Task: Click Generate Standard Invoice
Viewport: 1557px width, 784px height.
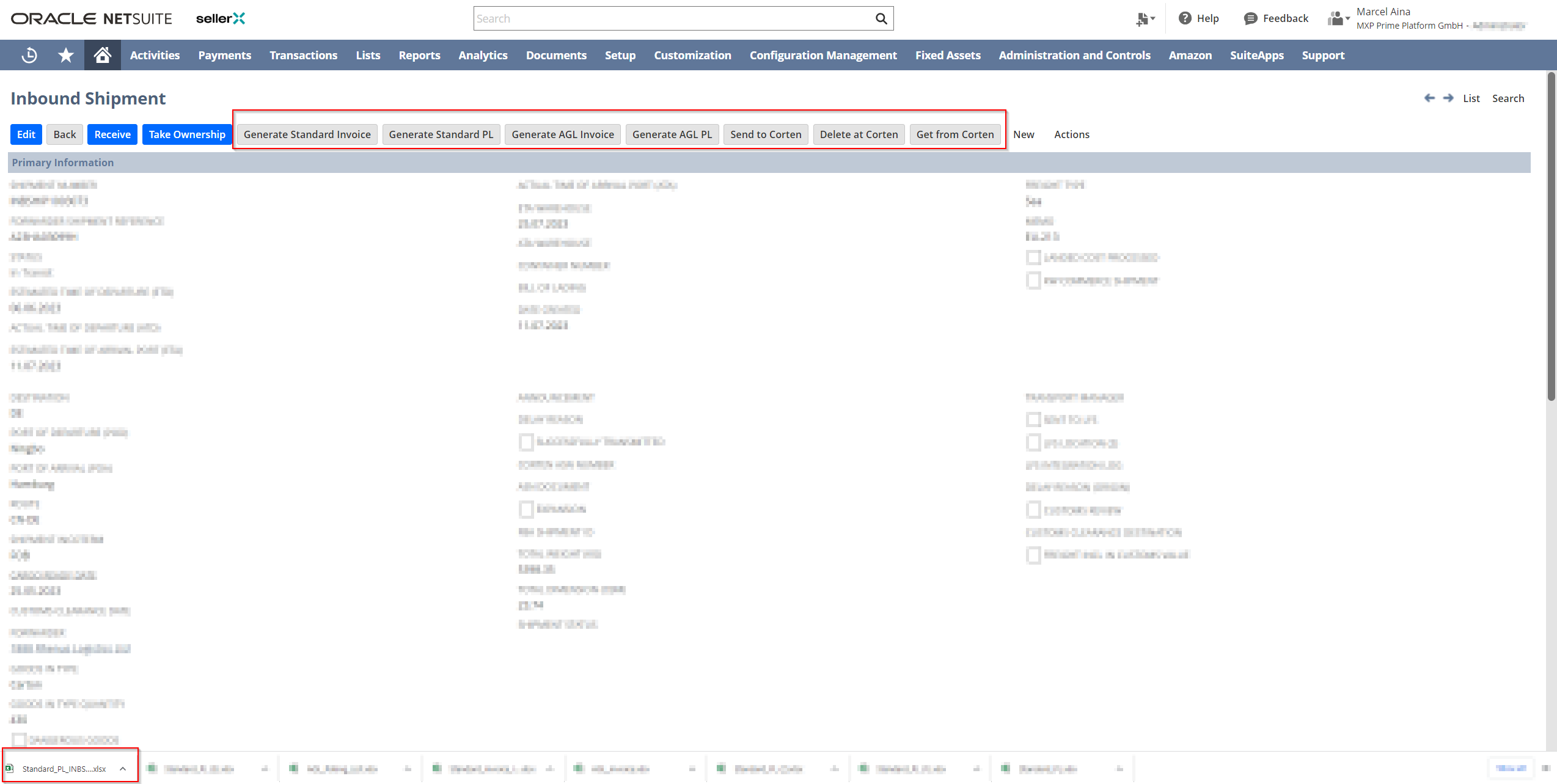Action: [x=307, y=134]
